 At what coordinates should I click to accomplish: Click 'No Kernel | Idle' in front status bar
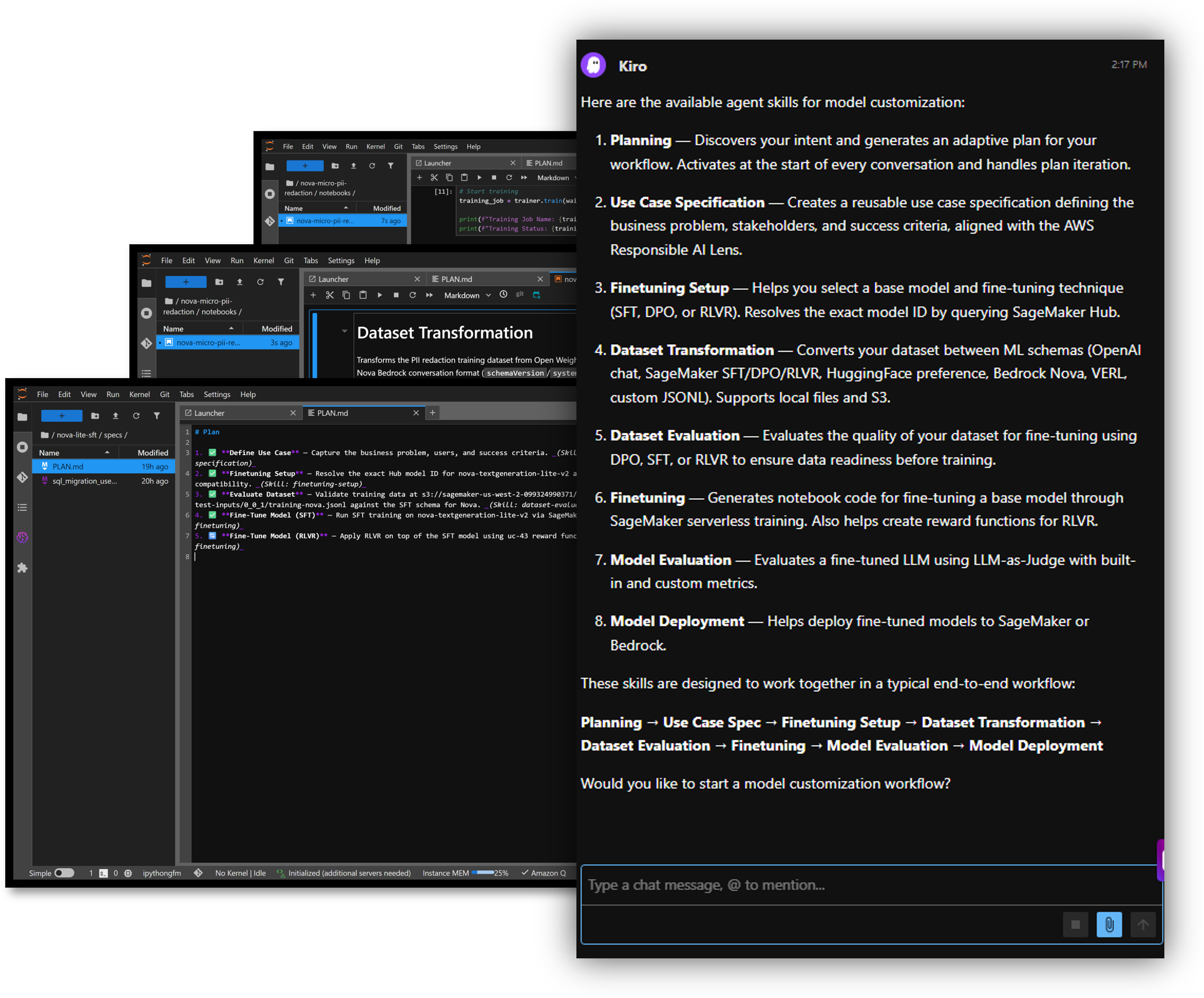click(x=240, y=873)
